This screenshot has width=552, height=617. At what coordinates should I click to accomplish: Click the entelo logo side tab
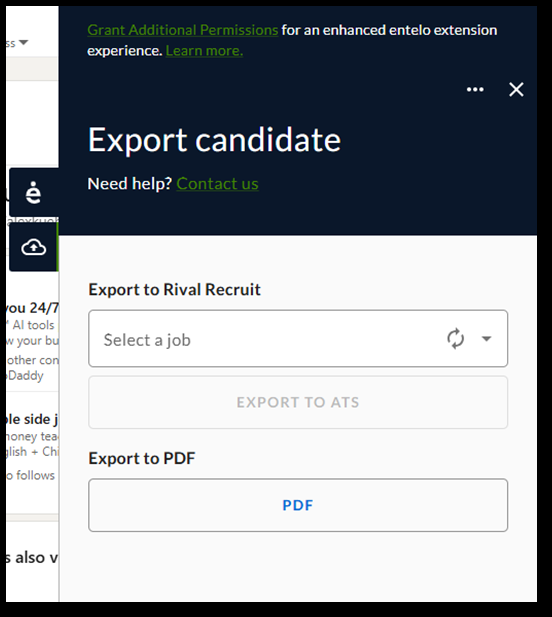34,192
